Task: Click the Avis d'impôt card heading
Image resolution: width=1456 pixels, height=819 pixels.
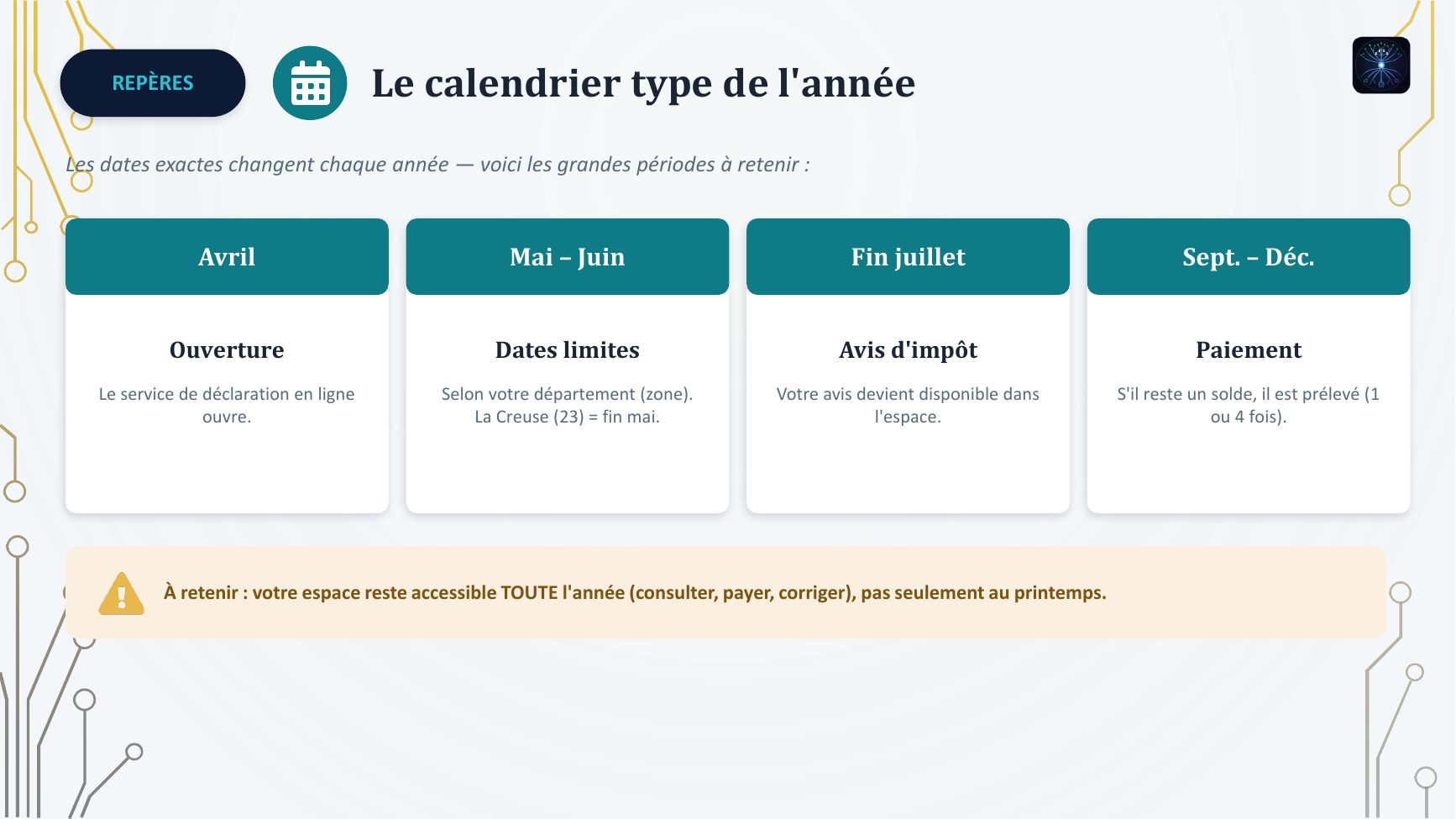Action: [x=908, y=350]
